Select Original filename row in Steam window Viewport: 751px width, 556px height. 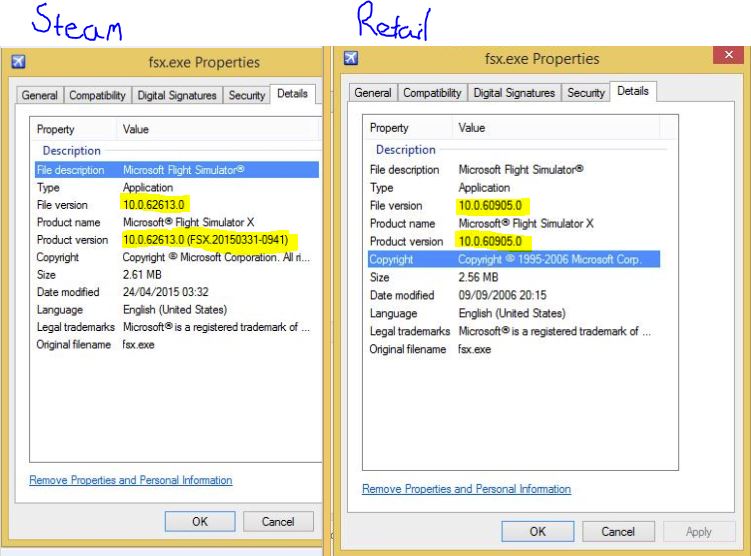coord(177,345)
